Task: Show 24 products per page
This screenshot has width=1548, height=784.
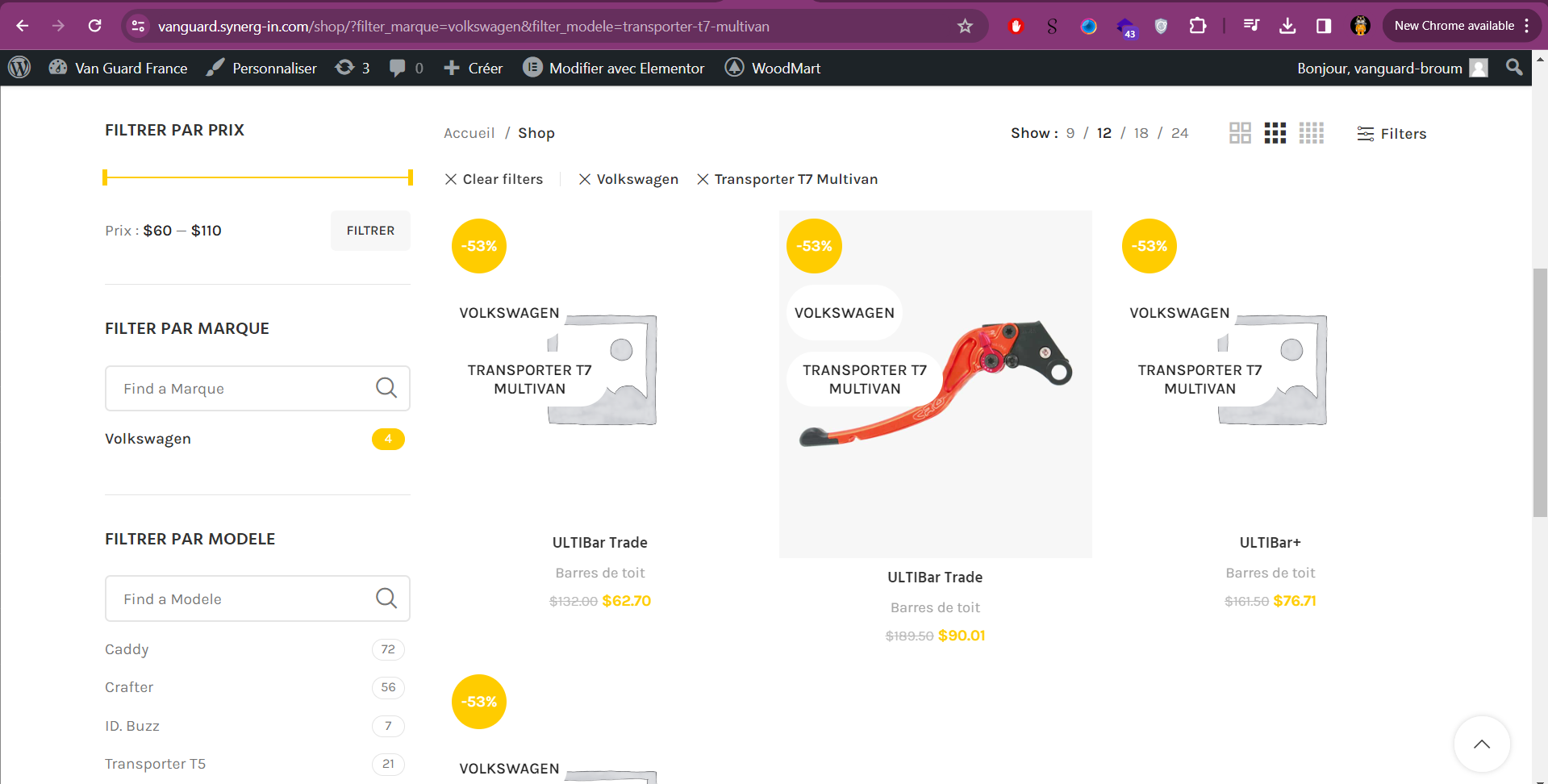Action: pos(1179,133)
